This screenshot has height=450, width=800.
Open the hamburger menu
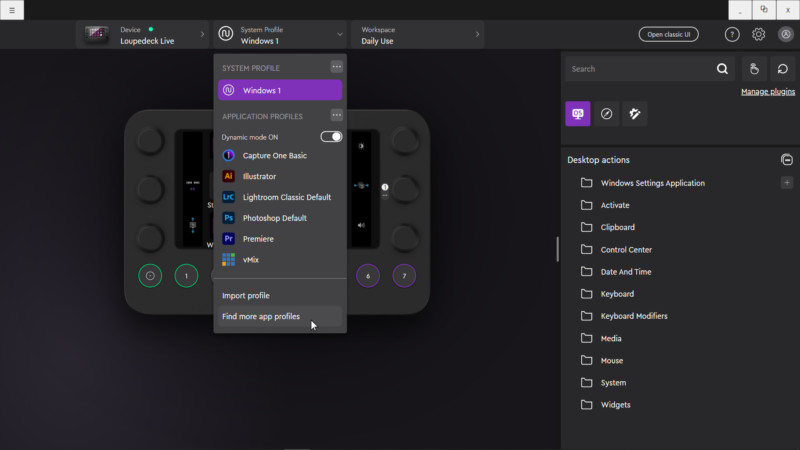coord(12,10)
